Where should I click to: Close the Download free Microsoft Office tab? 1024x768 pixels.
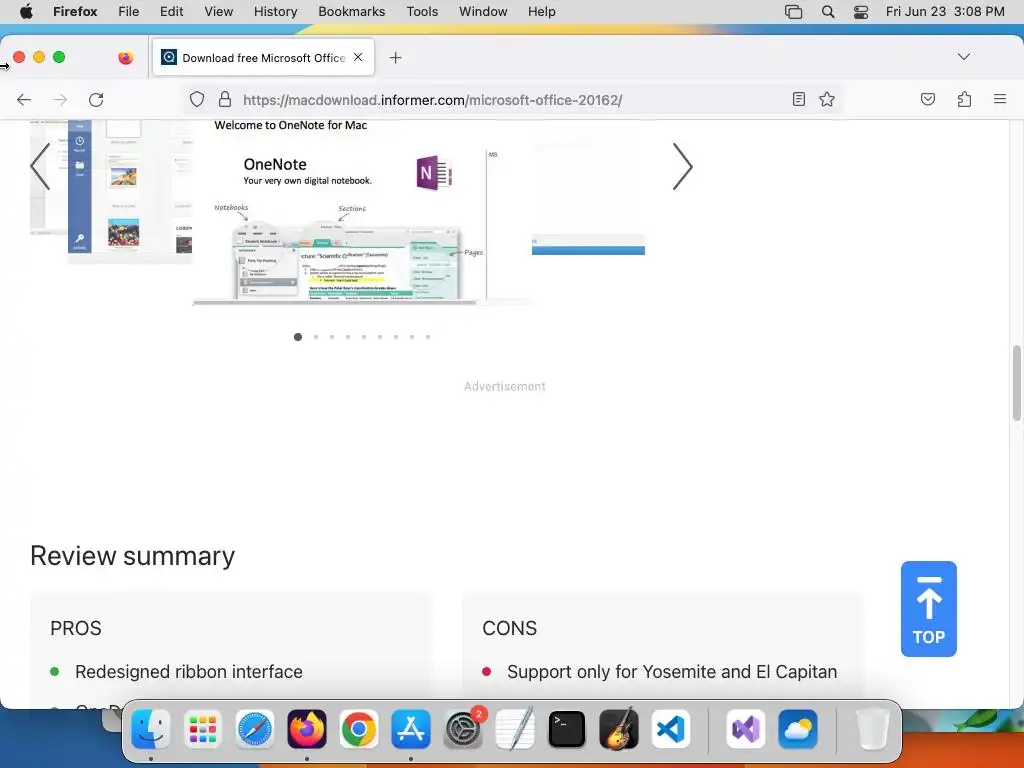358,57
